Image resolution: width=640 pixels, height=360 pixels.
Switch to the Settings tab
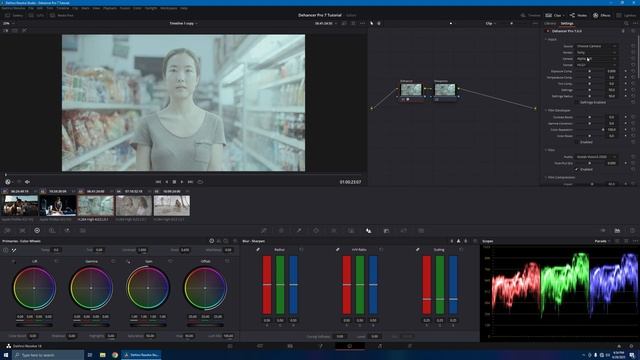click(567, 23)
